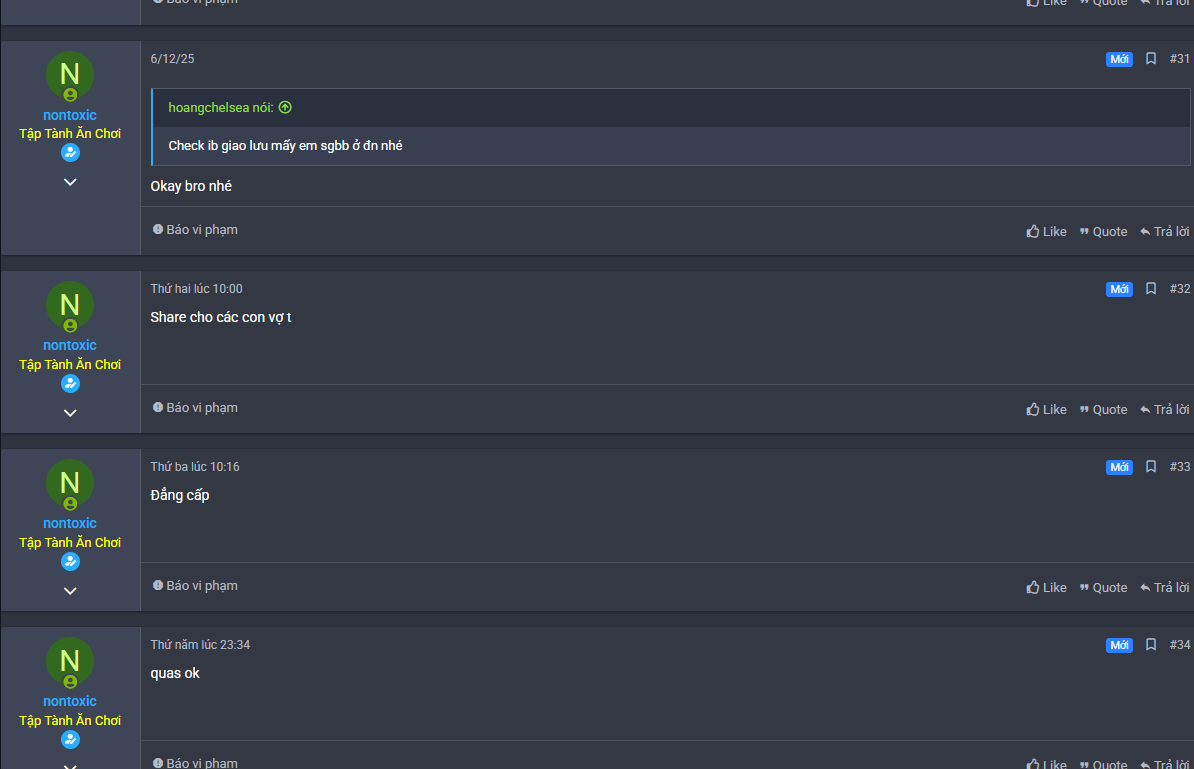
Task: Bookmark post #31
Action: click(1151, 59)
